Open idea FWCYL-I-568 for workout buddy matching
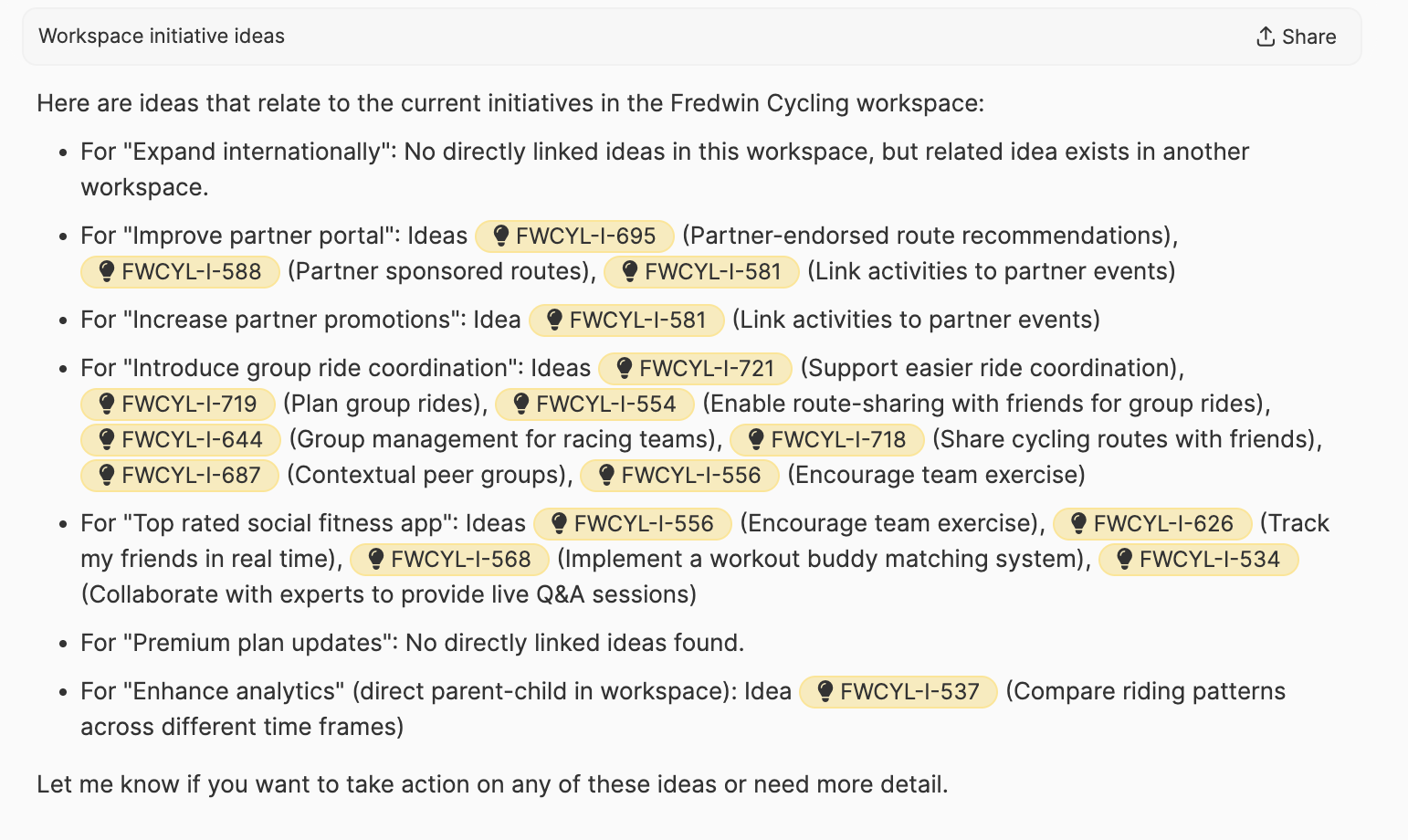This screenshot has width=1408, height=840. click(449, 559)
